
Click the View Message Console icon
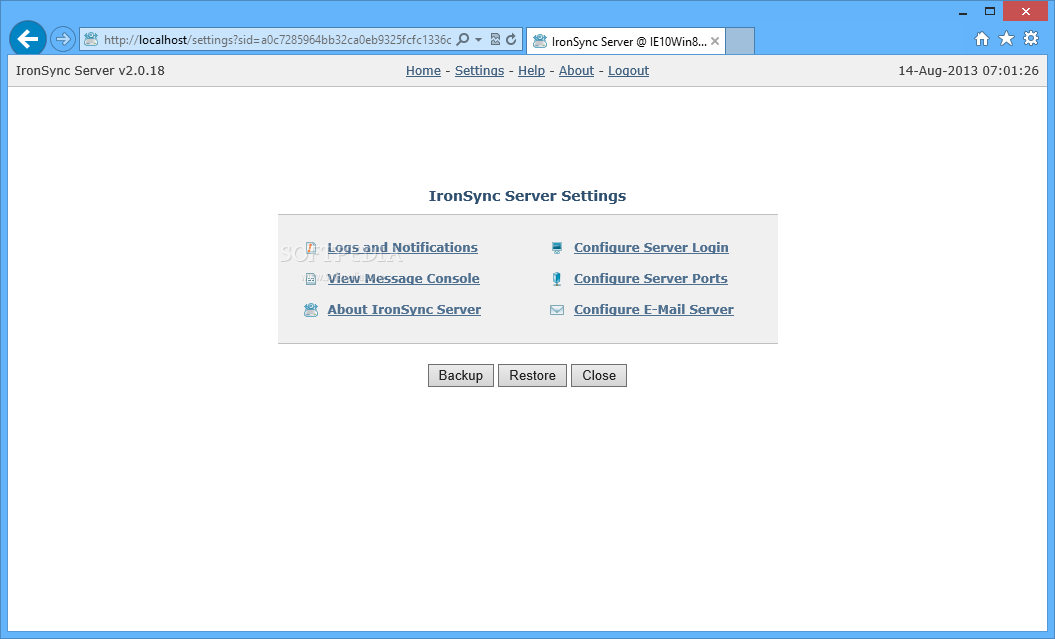point(310,279)
